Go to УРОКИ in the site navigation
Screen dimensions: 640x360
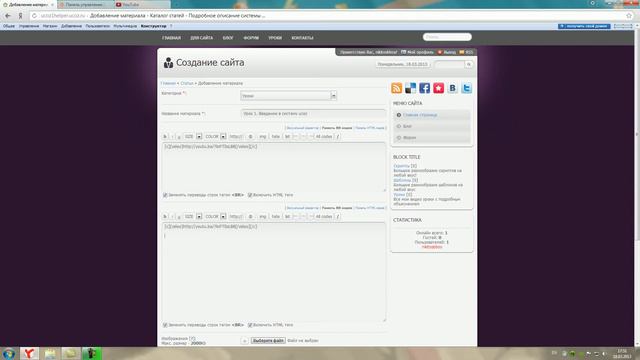[275, 38]
